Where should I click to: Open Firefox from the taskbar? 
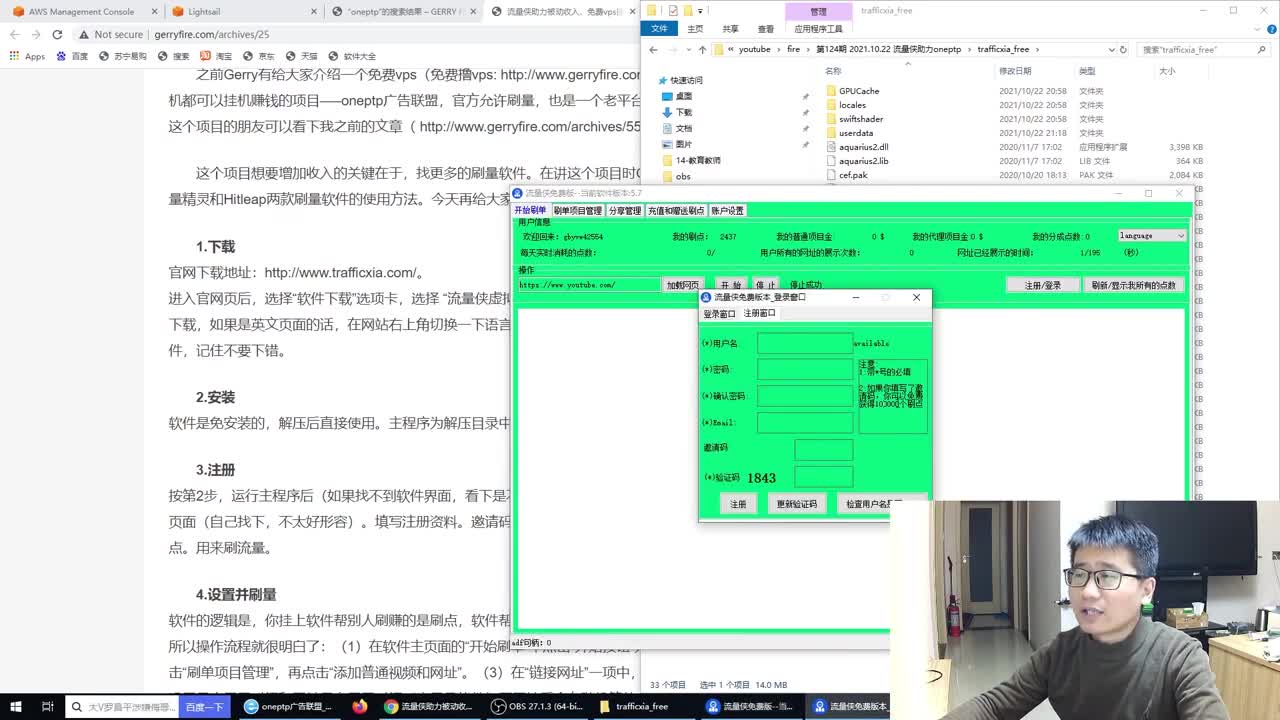(360, 706)
